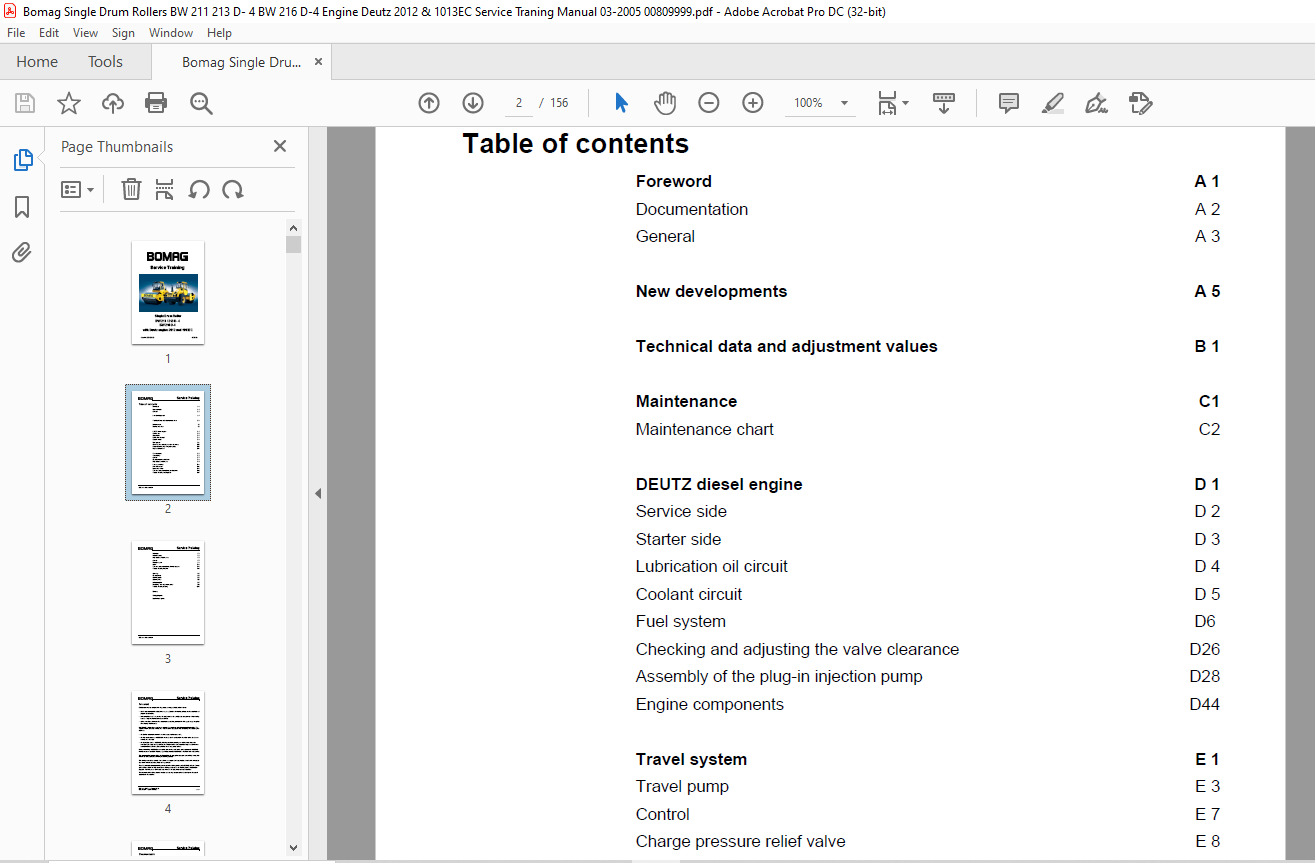Zoom in with the plus icon

pos(753,103)
